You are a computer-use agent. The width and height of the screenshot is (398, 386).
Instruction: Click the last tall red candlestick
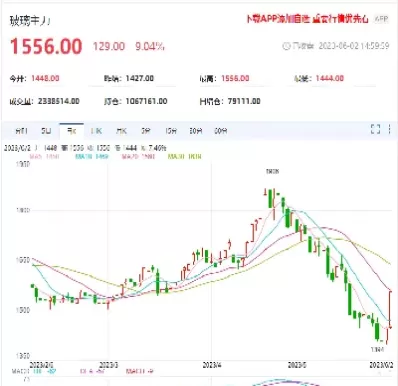pyautogui.click(x=390, y=309)
